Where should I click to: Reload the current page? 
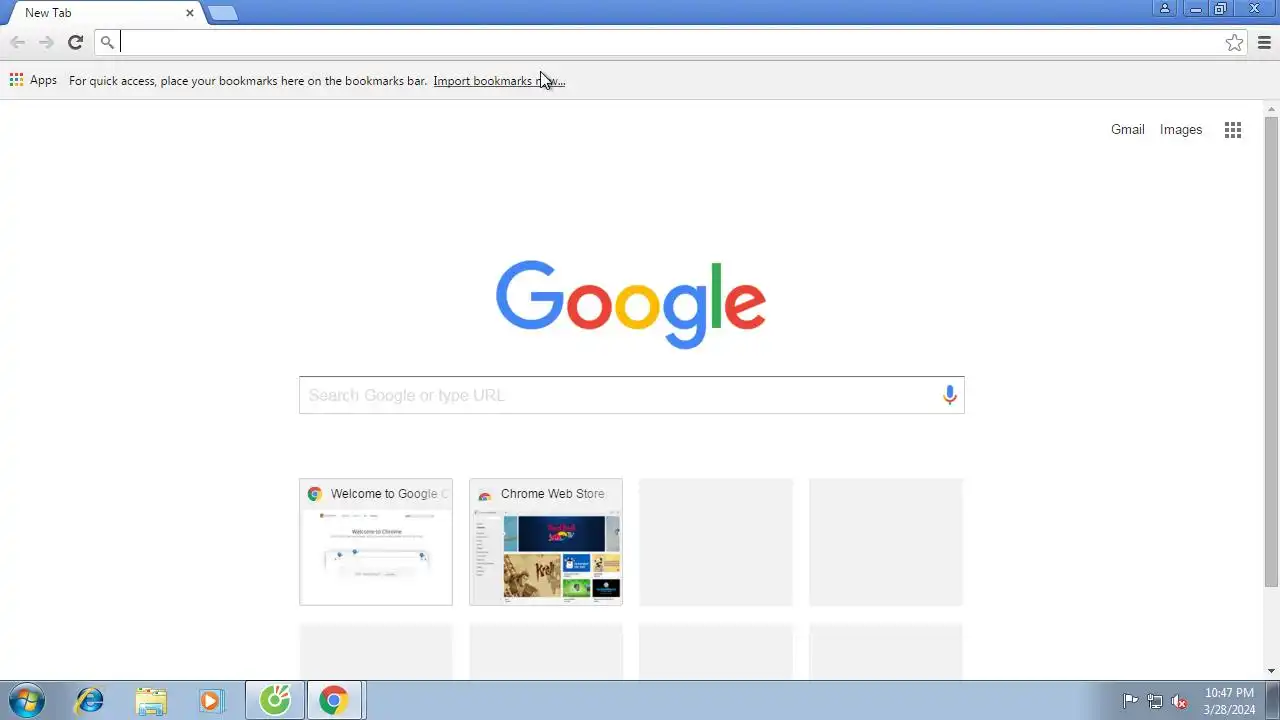click(x=75, y=42)
